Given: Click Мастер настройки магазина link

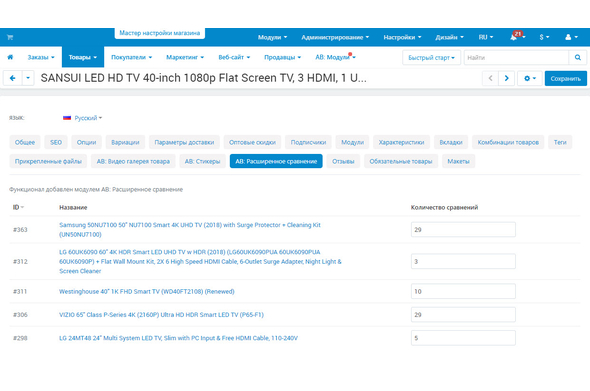Looking at the screenshot, I should [x=160, y=33].
